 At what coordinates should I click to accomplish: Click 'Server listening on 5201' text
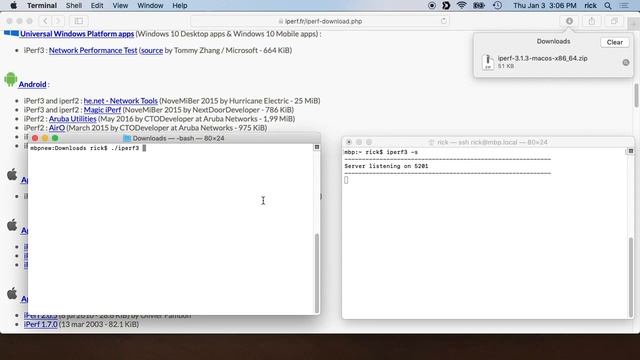click(386, 166)
